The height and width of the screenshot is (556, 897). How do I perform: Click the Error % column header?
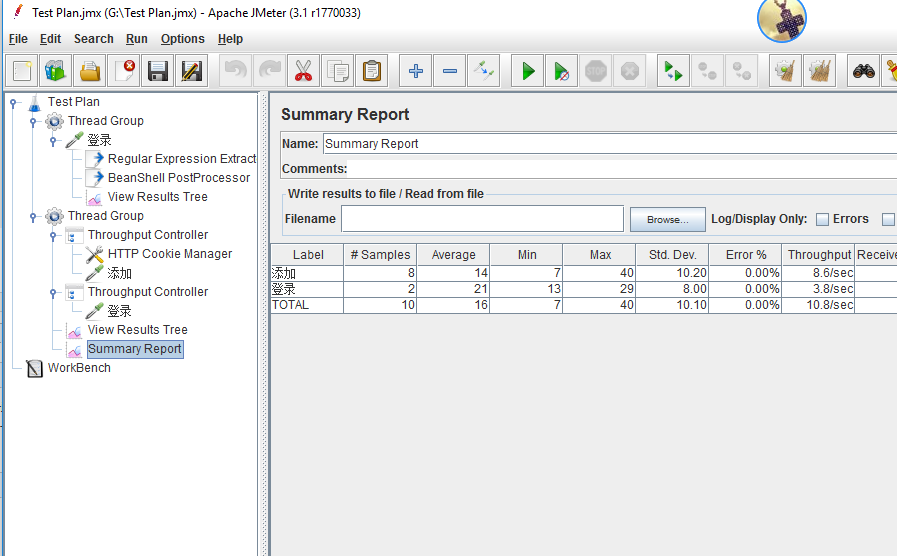pyautogui.click(x=745, y=255)
